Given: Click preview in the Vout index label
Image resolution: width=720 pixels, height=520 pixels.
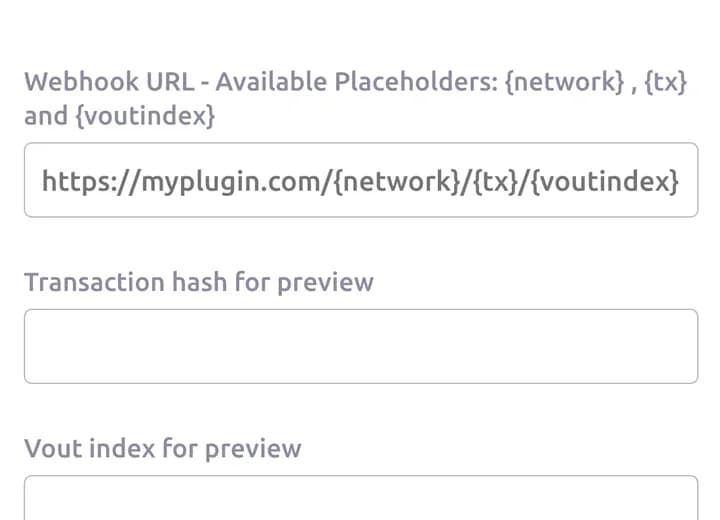Looking at the screenshot, I should pos(253,449).
